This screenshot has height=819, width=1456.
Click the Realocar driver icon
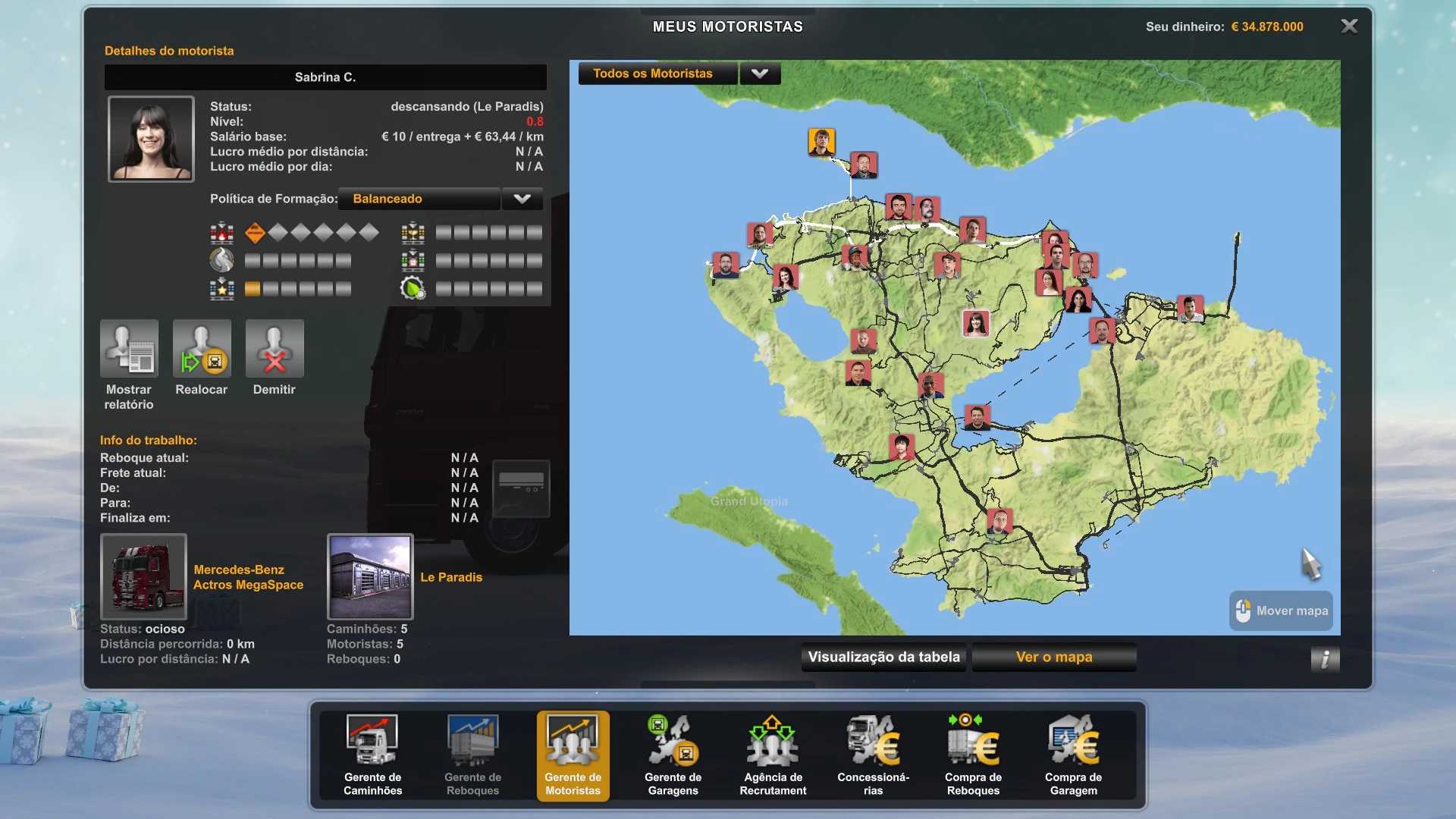(x=202, y=349)
